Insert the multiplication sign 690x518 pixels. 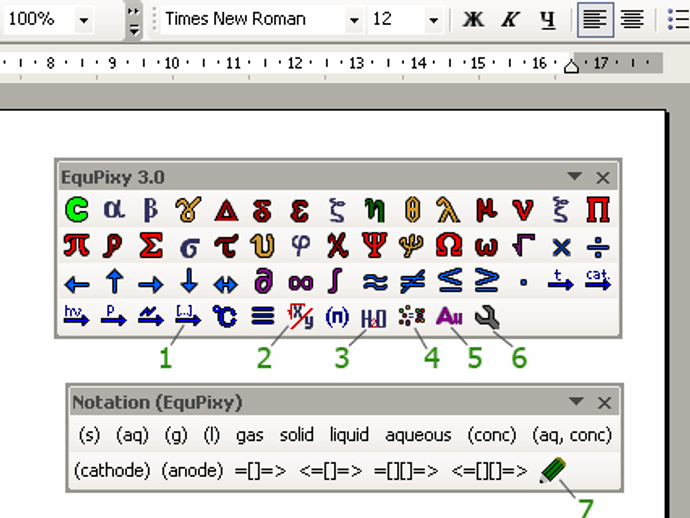pyautogui.click(x=561, y=247)
